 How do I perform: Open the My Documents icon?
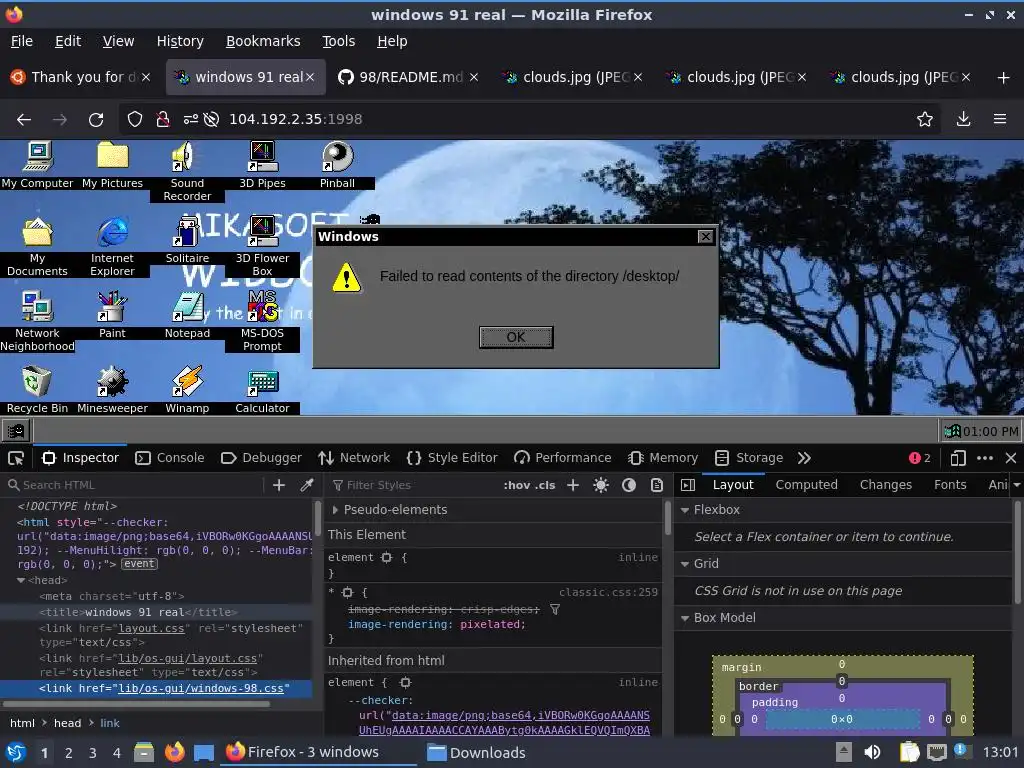click(x=37, y=246)
